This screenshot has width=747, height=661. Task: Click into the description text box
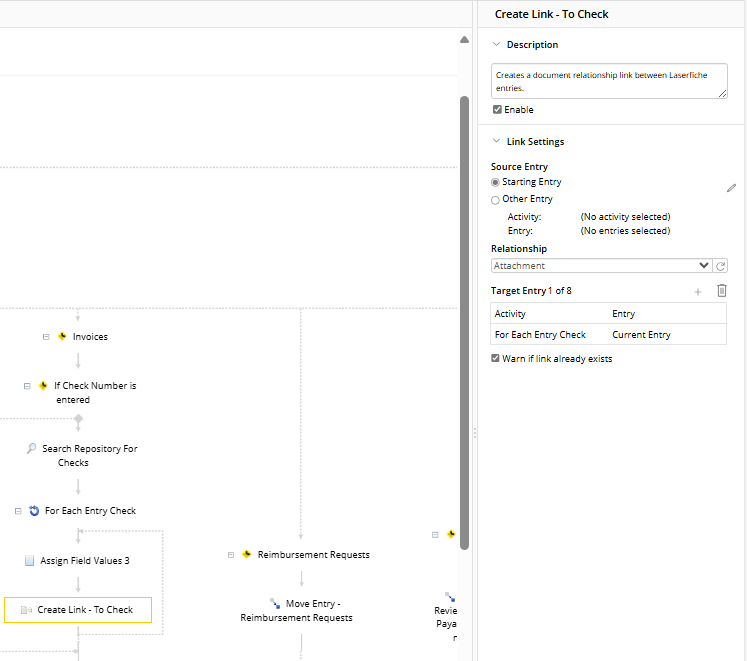(x=609, y=81)
